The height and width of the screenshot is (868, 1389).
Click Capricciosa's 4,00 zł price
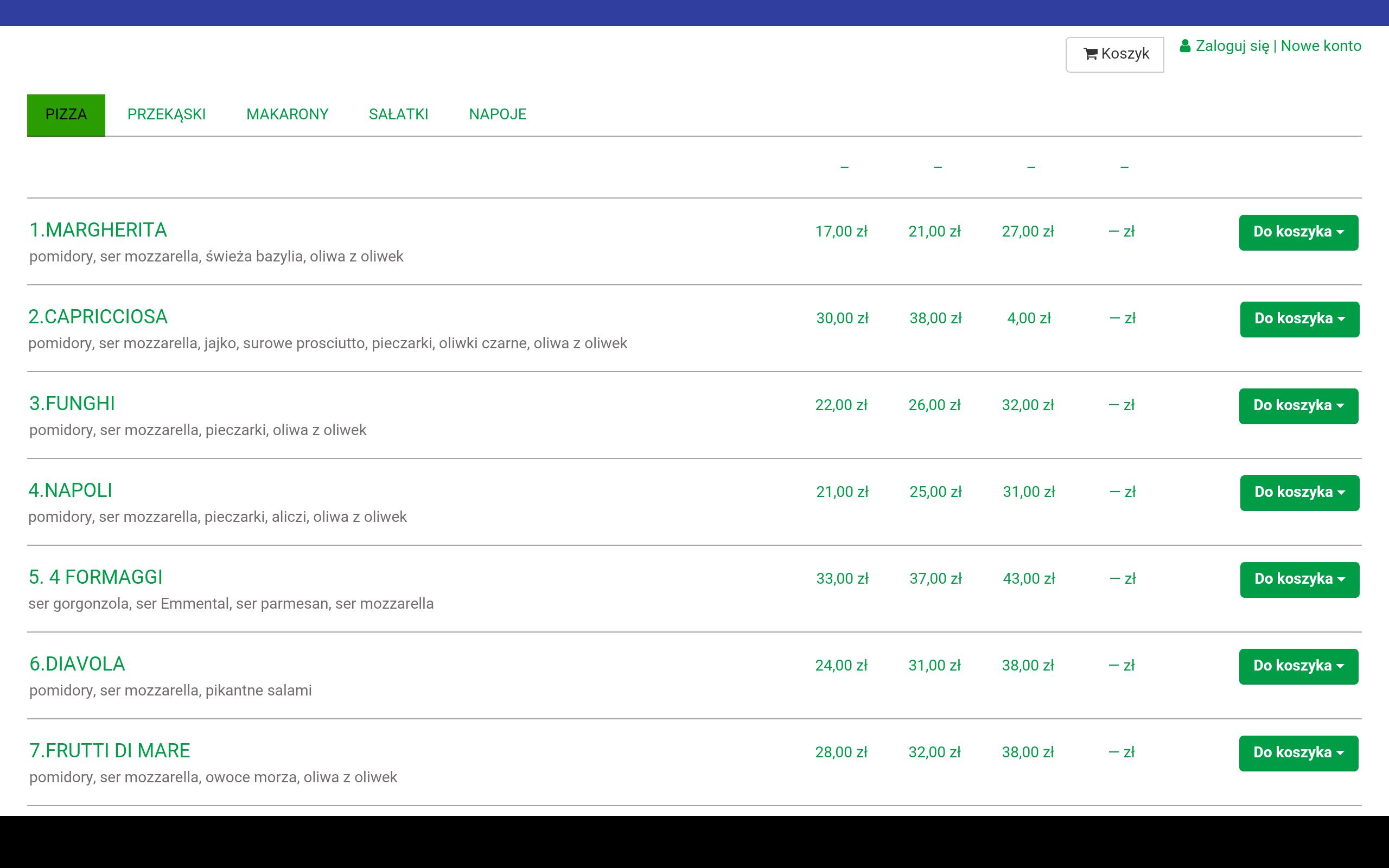click(1029, 318)
